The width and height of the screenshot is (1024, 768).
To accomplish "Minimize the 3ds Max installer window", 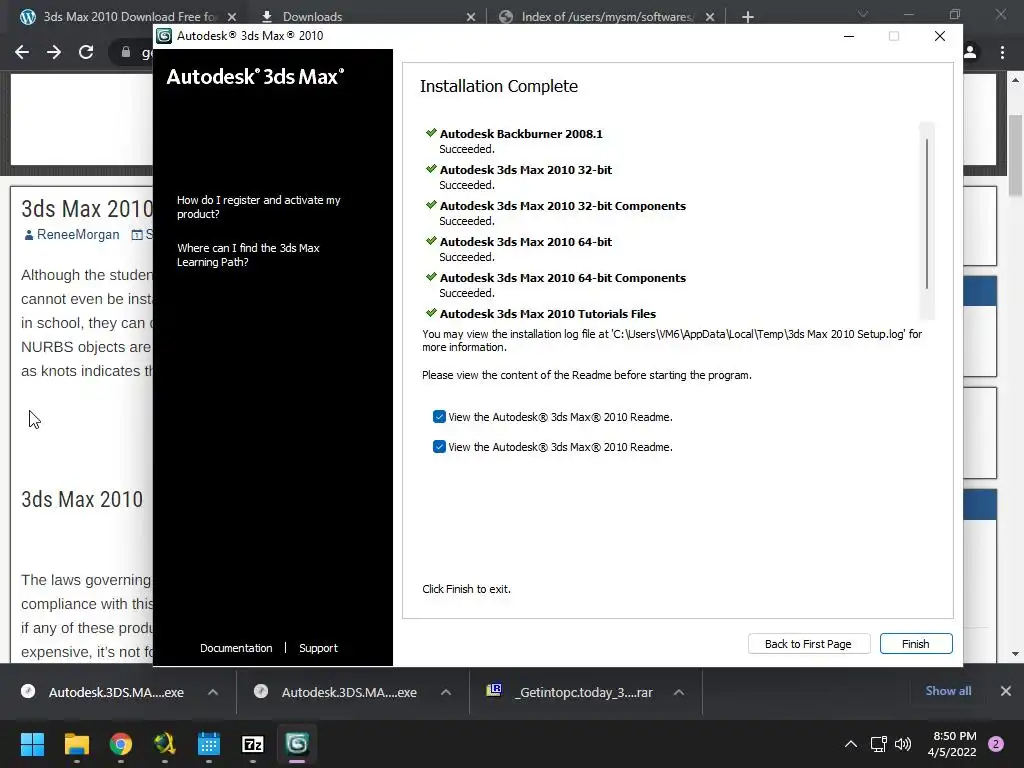I will [849, 36].
